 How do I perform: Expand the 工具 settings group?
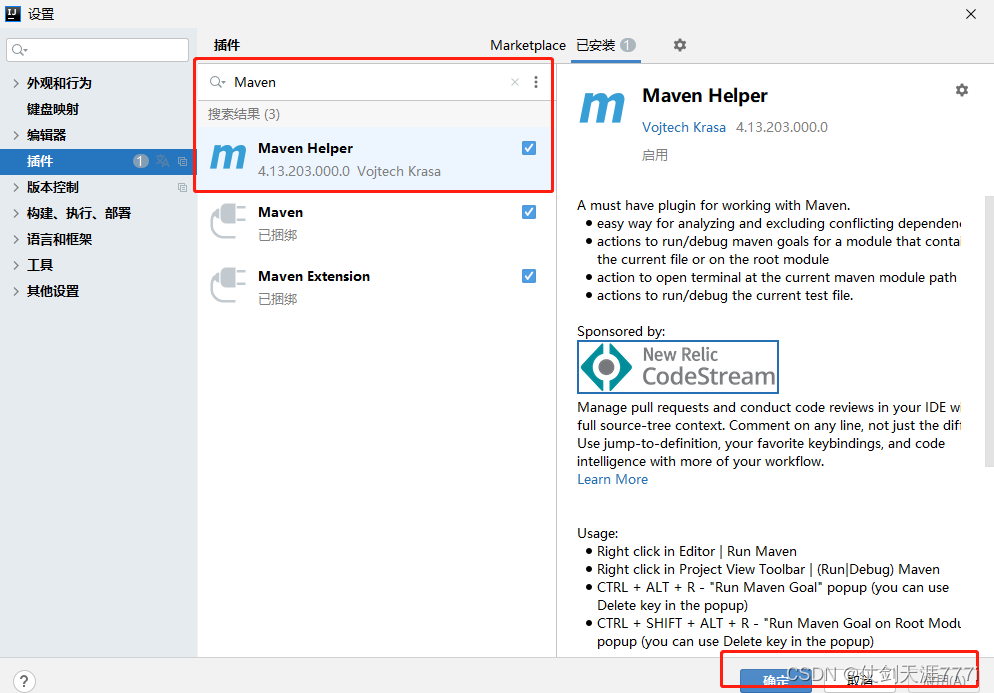(x=16, y=265)
